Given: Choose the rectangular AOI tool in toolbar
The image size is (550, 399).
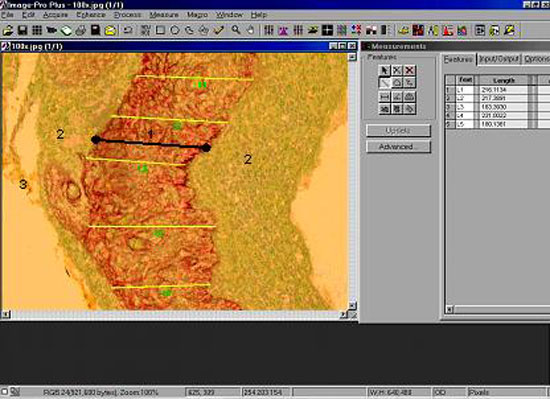Looking at the screenshot, I should [160, 31].
